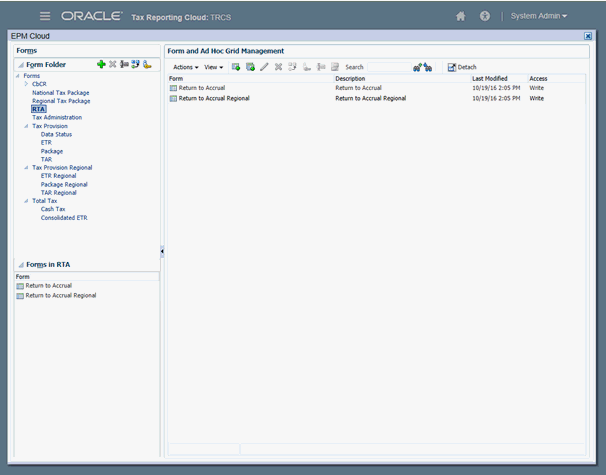606x475 pixels.
Task: Select the Tax Provision Regional folder
Action: coord(62,167)
